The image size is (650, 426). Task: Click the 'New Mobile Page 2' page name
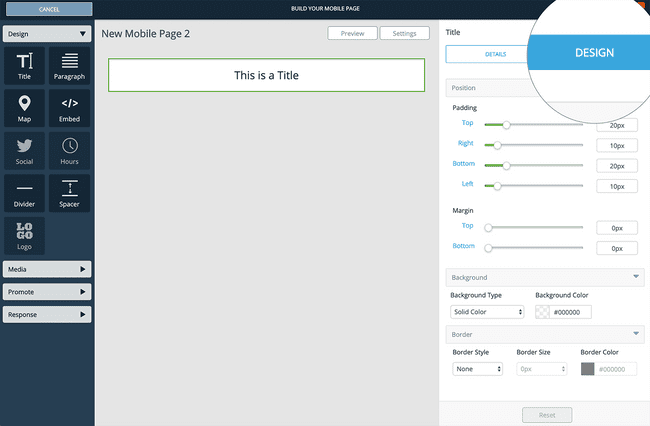[146, 34]
